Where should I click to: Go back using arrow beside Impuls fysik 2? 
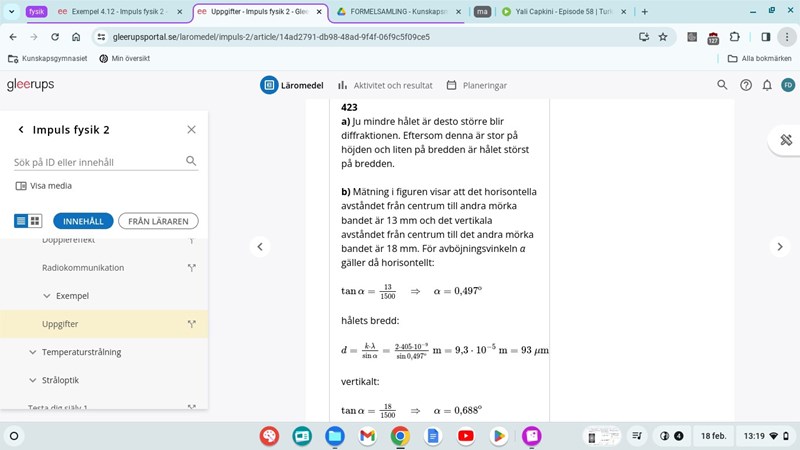tap(21, 130)
